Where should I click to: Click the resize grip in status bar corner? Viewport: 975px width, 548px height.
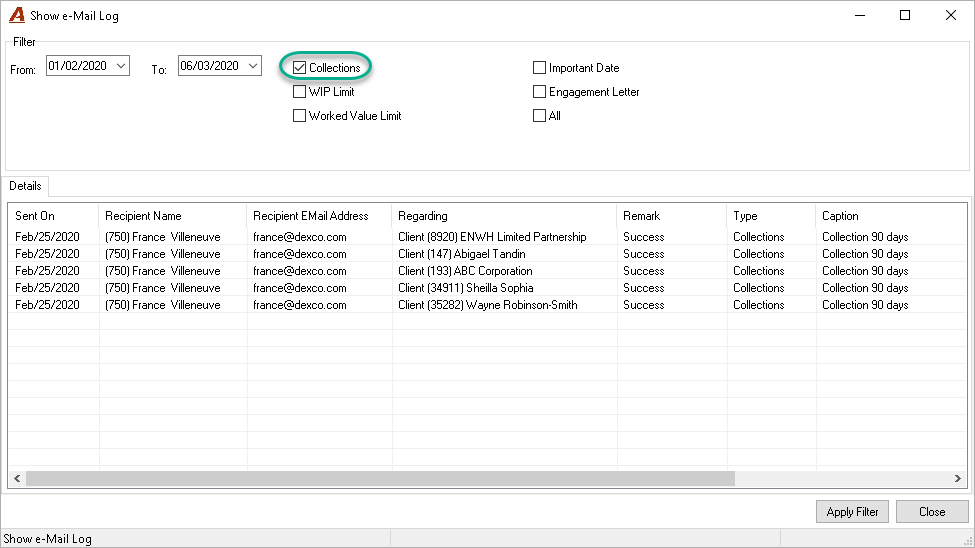(x=968, y=541)
